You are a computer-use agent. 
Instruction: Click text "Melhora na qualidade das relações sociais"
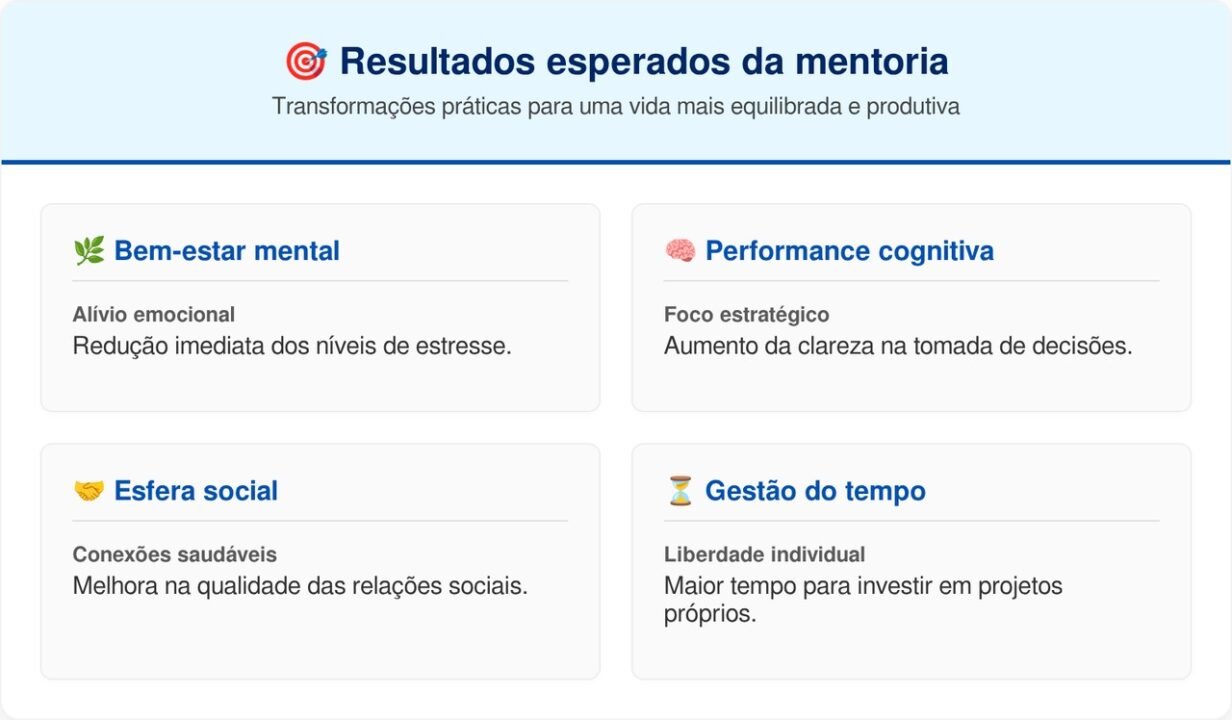(x=300, y=586)
